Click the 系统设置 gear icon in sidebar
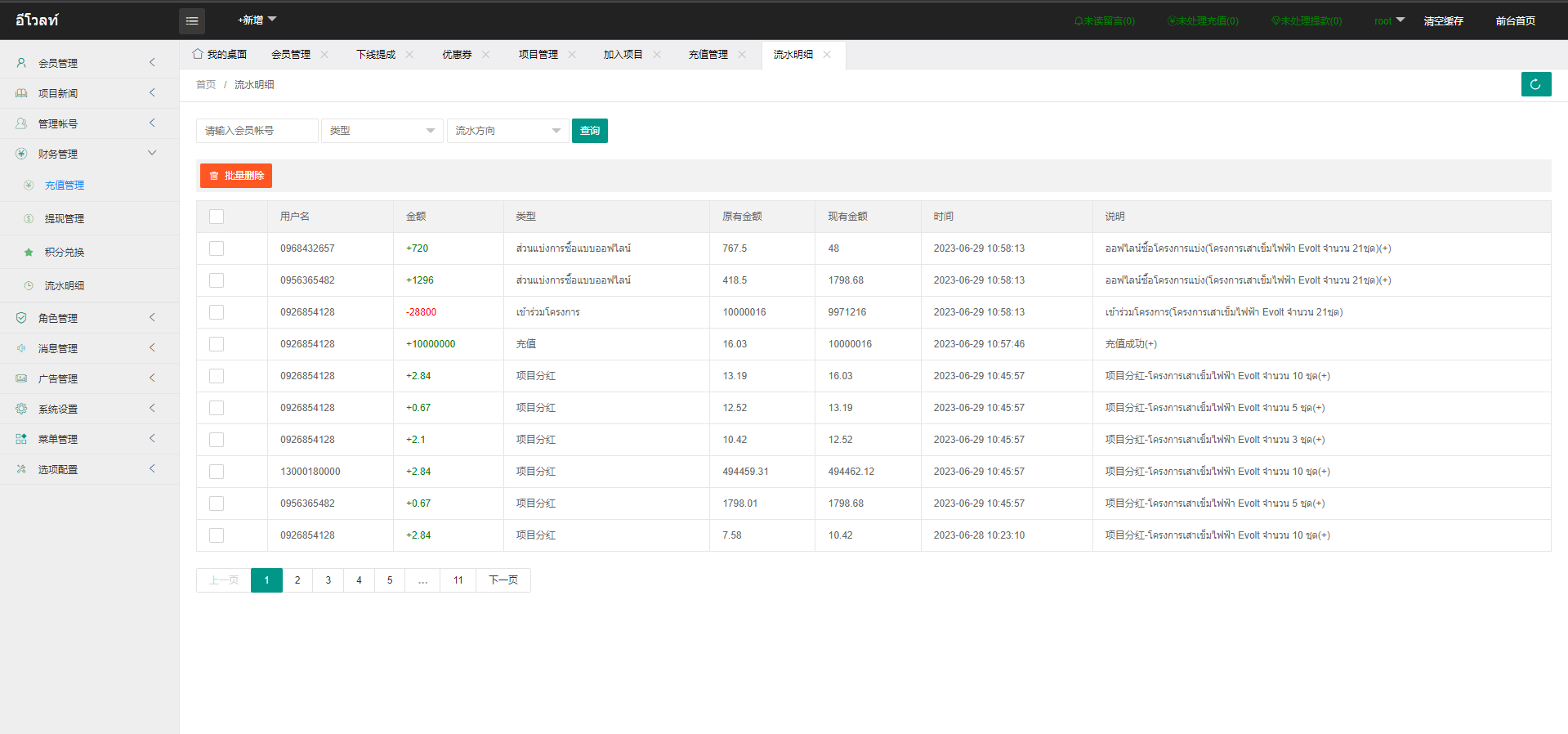1568x734 pixels. 21,409
